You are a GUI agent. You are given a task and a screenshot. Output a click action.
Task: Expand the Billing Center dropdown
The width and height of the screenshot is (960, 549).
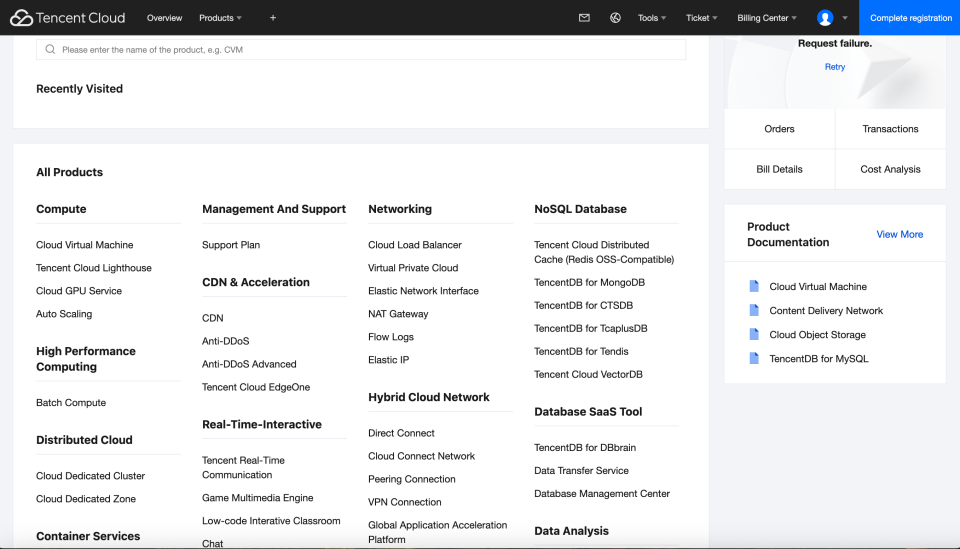[767, 18]
